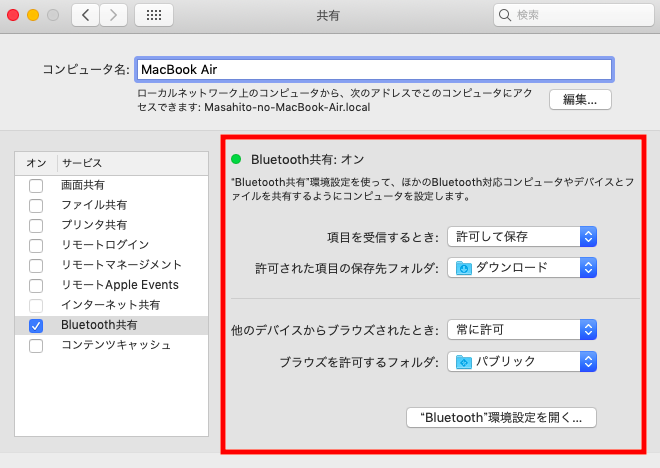Close the 共有 window with red button
The width and height of the screenshot is (660, 468).
[x=13, y=15]
